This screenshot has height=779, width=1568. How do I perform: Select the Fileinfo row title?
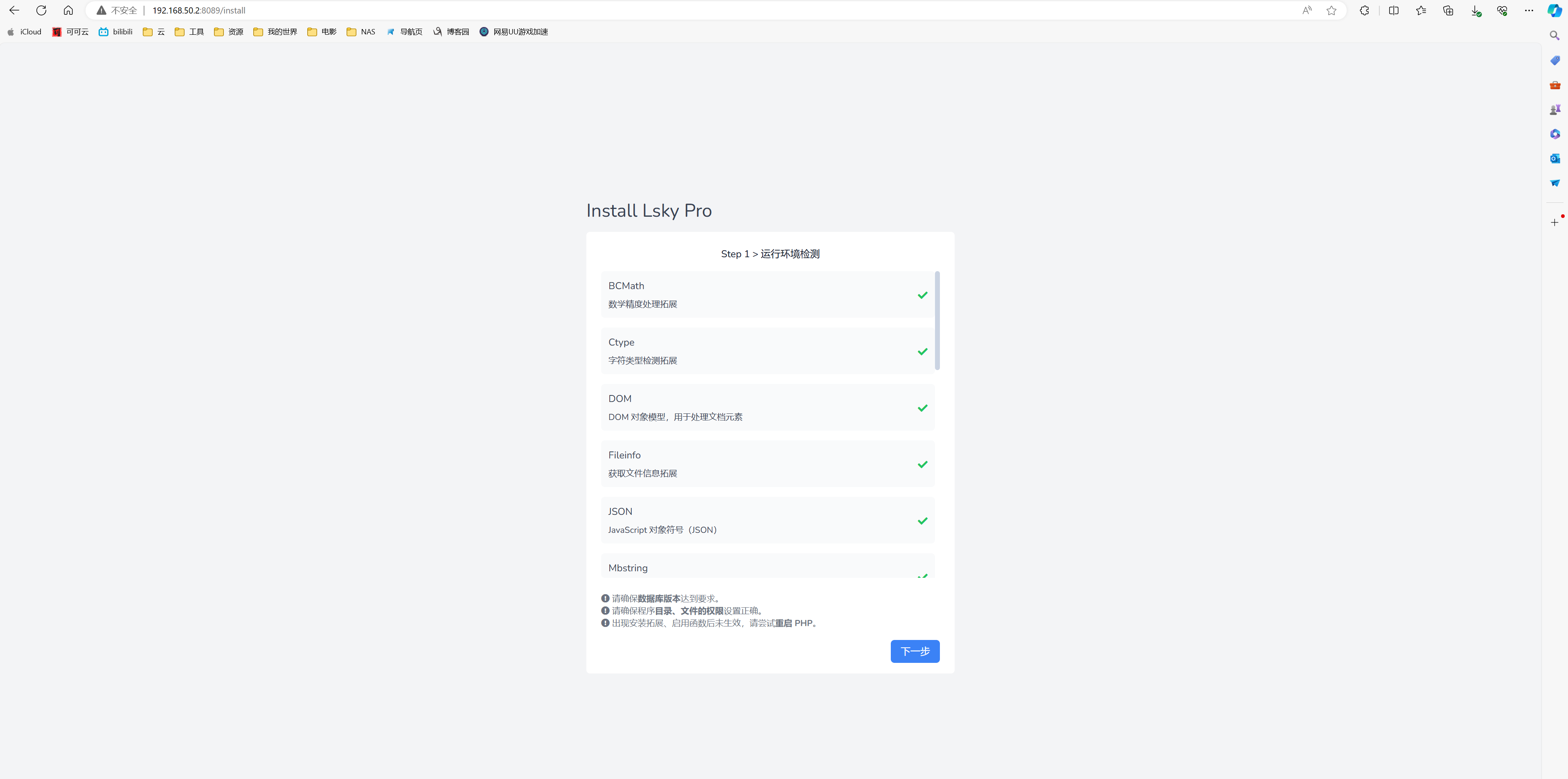point(624,455)
